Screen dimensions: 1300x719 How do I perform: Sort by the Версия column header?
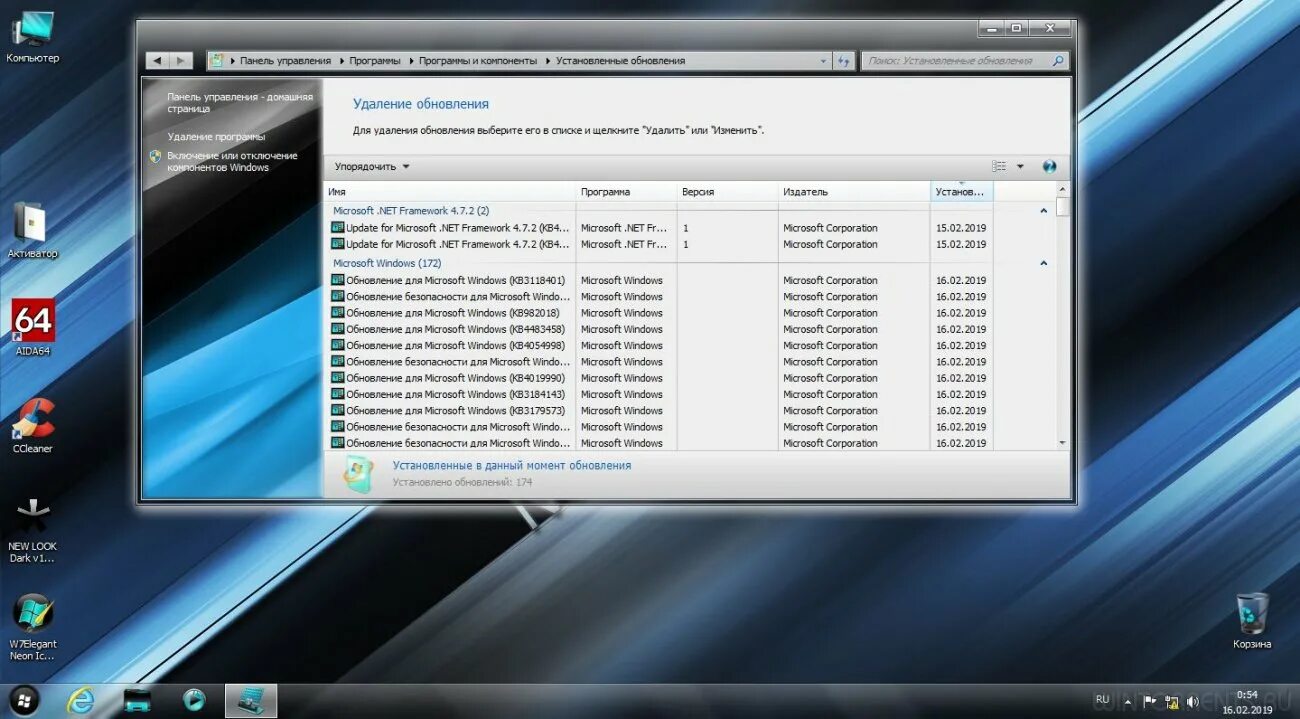coord(728,192)
